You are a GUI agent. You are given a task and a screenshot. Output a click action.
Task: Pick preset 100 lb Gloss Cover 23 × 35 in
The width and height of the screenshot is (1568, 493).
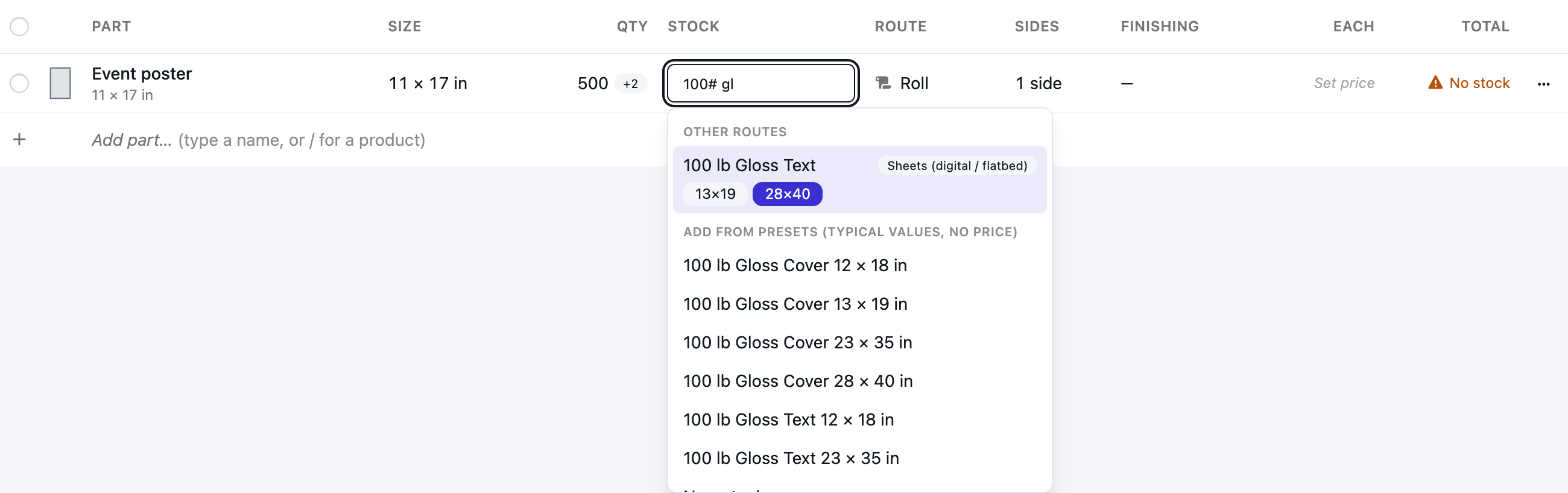tap(859, 343)
